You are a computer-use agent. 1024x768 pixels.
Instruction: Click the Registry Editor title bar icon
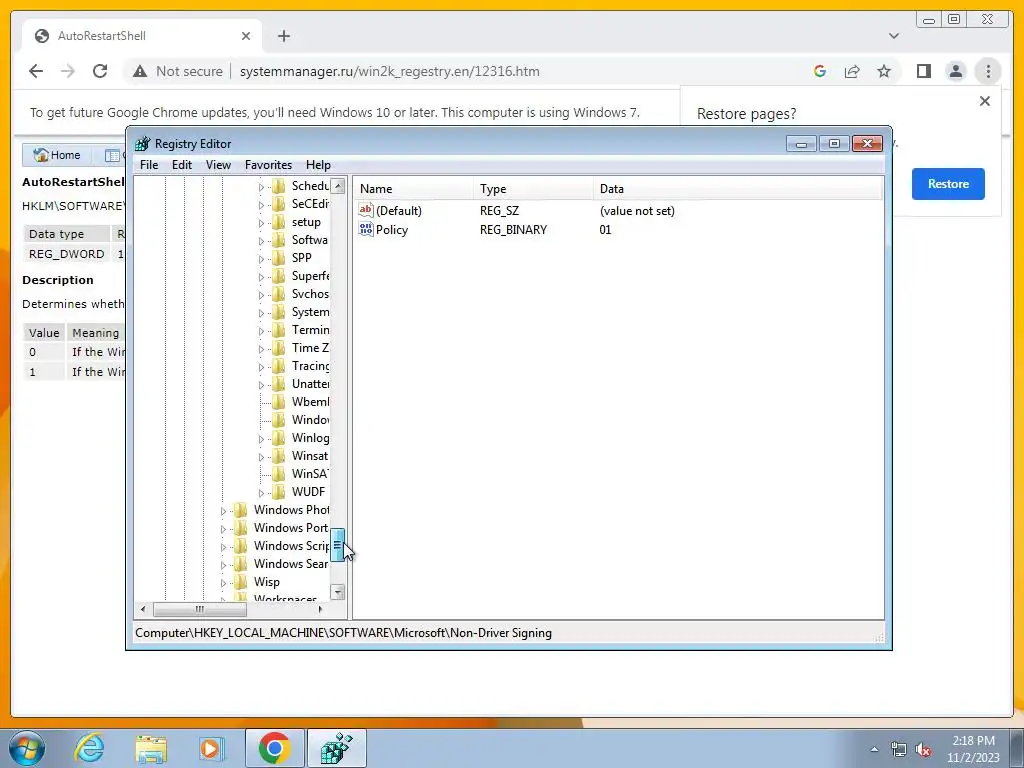[x=143, y=144]
